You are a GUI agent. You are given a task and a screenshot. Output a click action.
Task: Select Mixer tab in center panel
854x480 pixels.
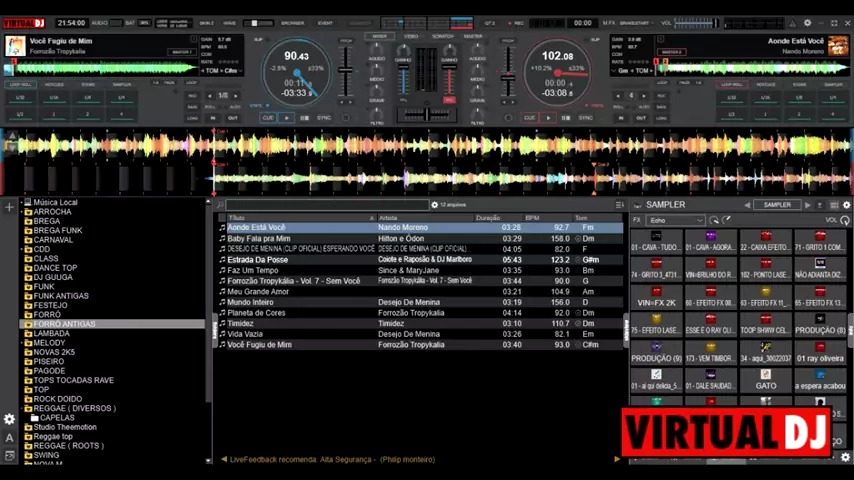(x=380, y=36)
